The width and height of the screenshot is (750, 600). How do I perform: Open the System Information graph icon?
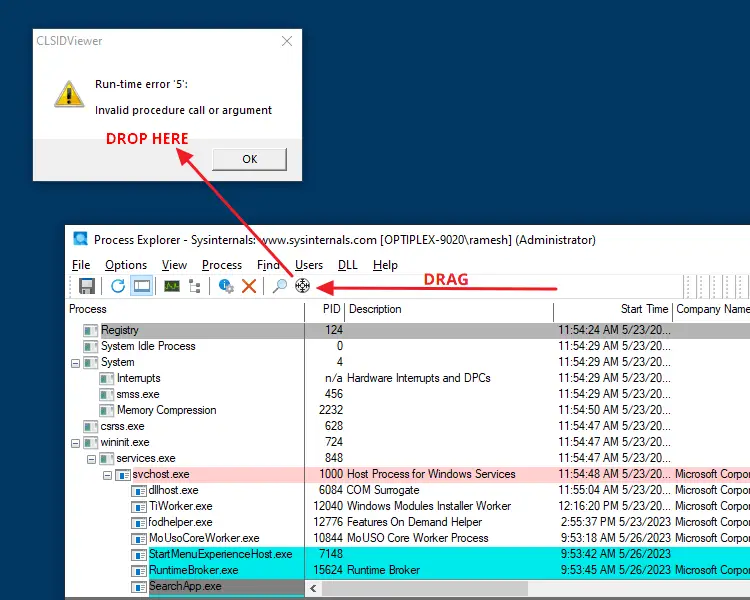pos(172,286)
